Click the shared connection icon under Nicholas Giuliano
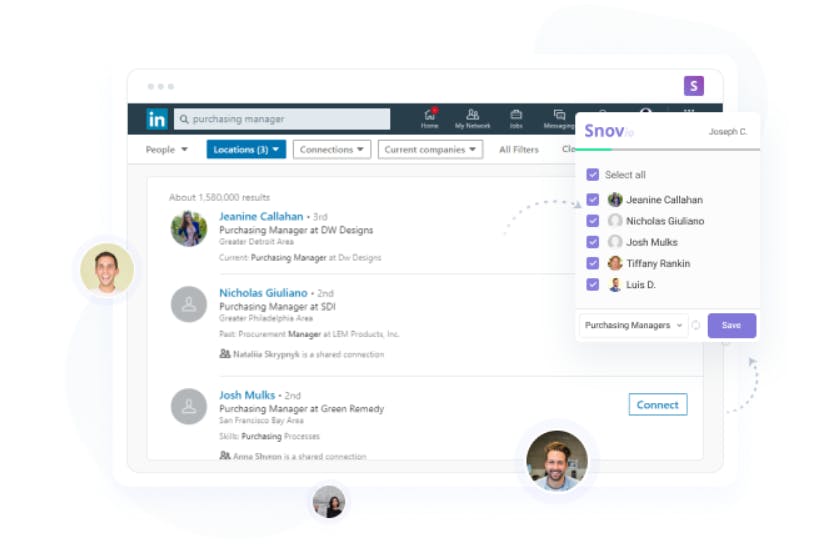Image resolution: width=825 pixels, height=548 pixels. tap(225, 354)
